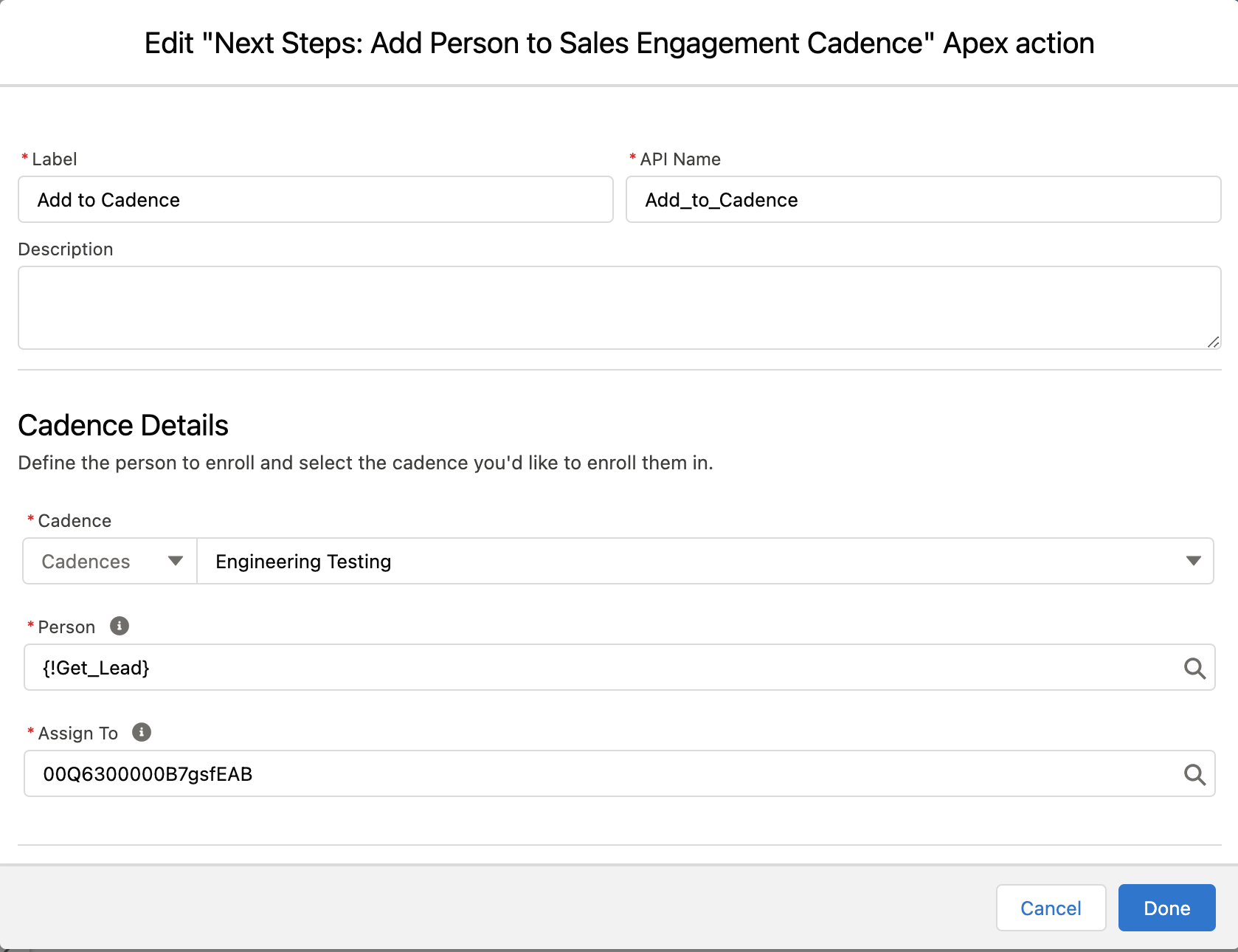Image resolution: width=1238 pixels, height=952 pixels.
Task: Click the search magnifier in Assign To field
Action: [x=1194, y=775]
